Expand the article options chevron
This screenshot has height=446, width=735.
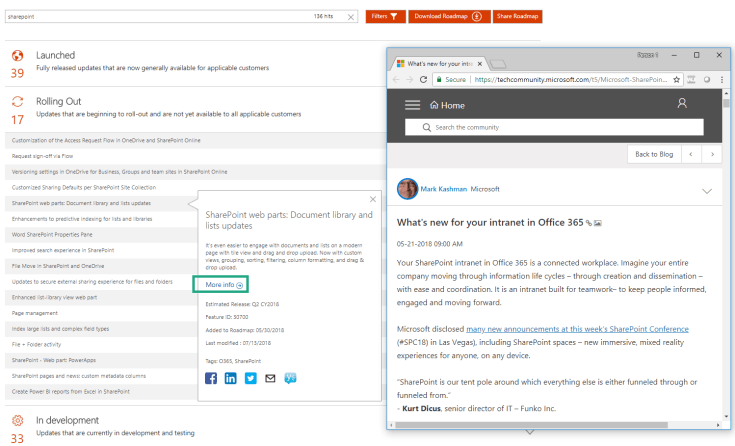coord(707,190)
